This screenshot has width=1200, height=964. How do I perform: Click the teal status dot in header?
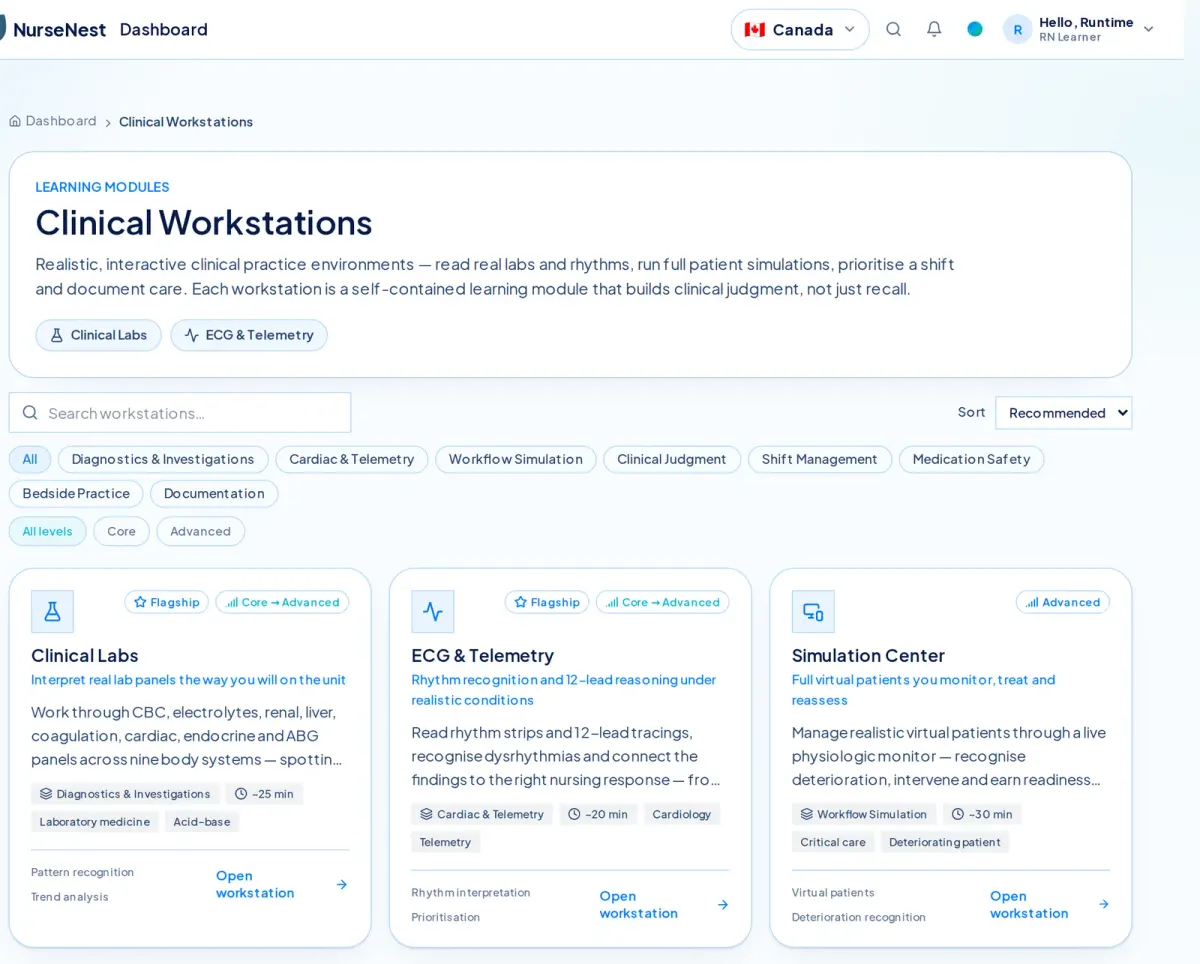click(975, 29)
